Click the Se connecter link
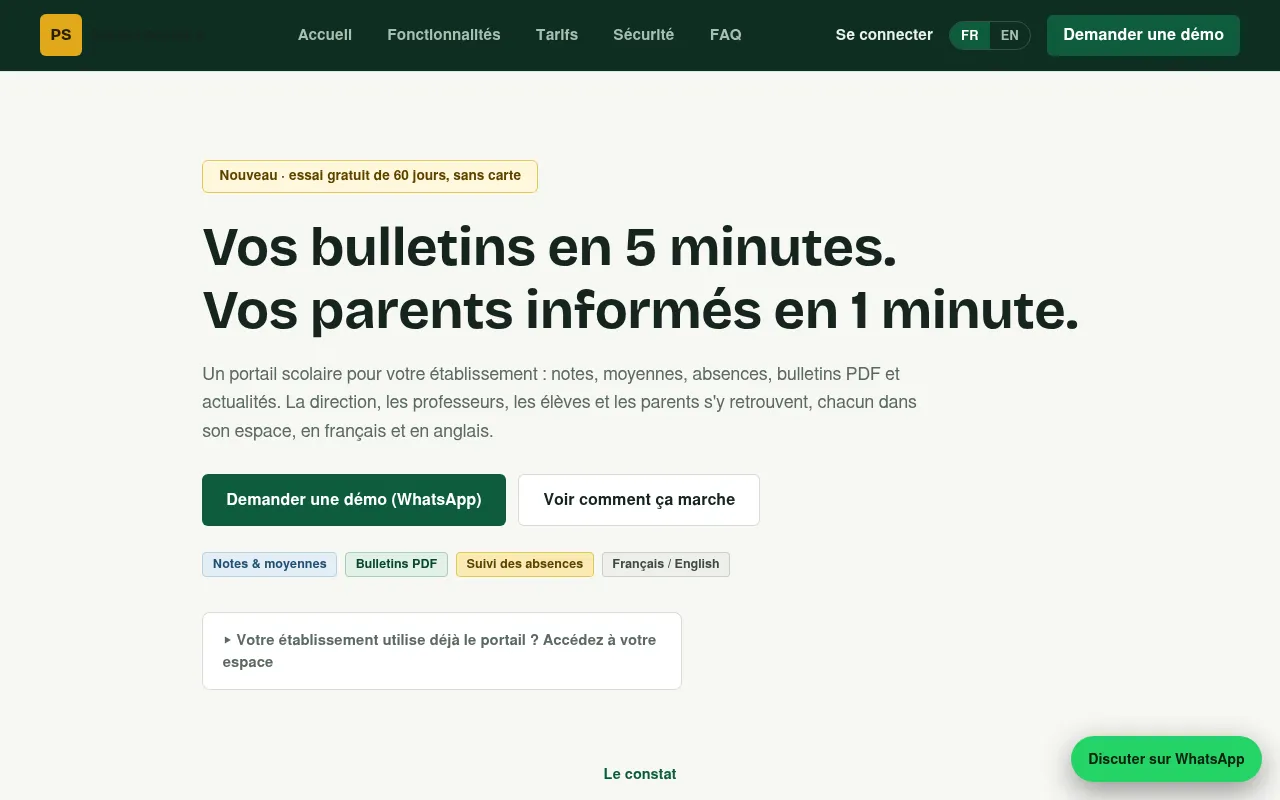Screen dimensions: 1280x800 [x=884, y=35]
